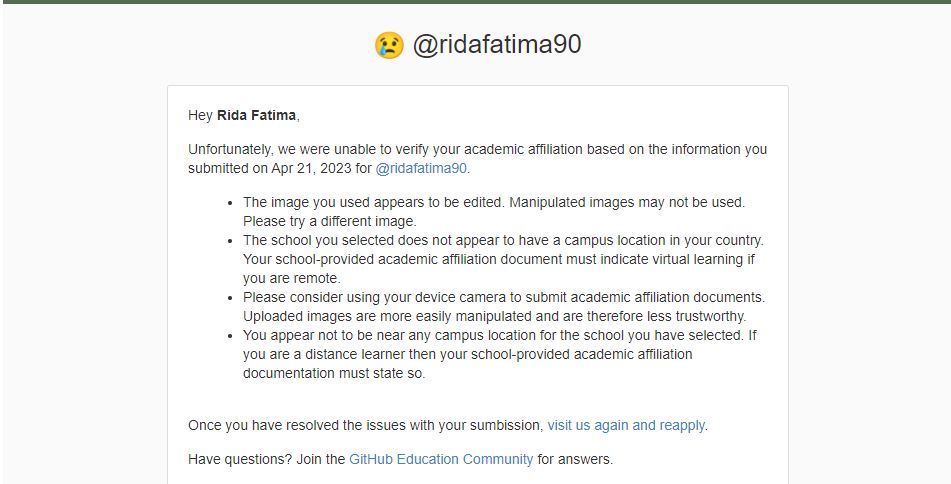
Task: Click the bullet dot before "The school you selected"
Action: [x=230, y=240]
